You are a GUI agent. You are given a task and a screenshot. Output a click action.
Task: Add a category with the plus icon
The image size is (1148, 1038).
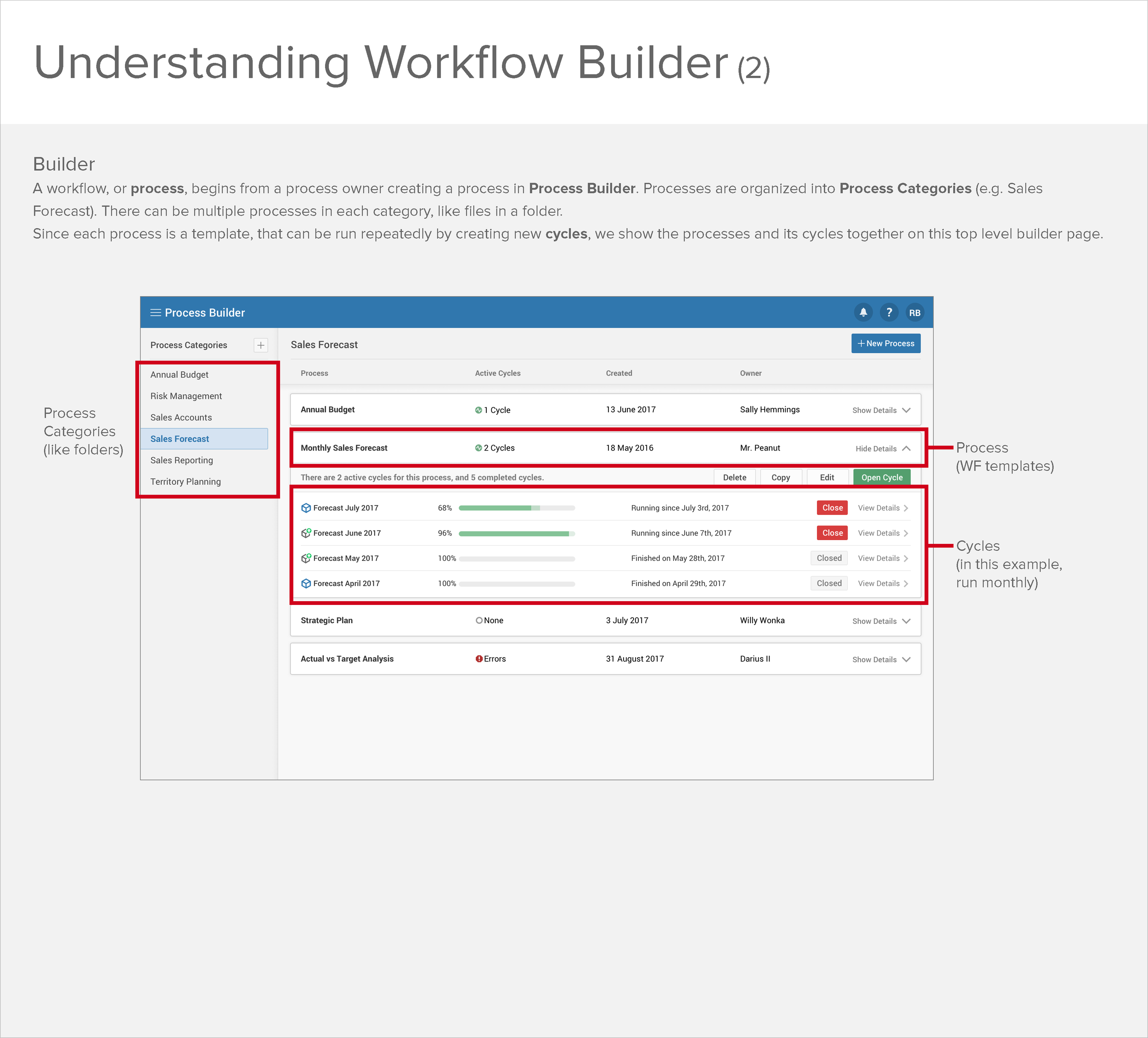pos(260,345)
